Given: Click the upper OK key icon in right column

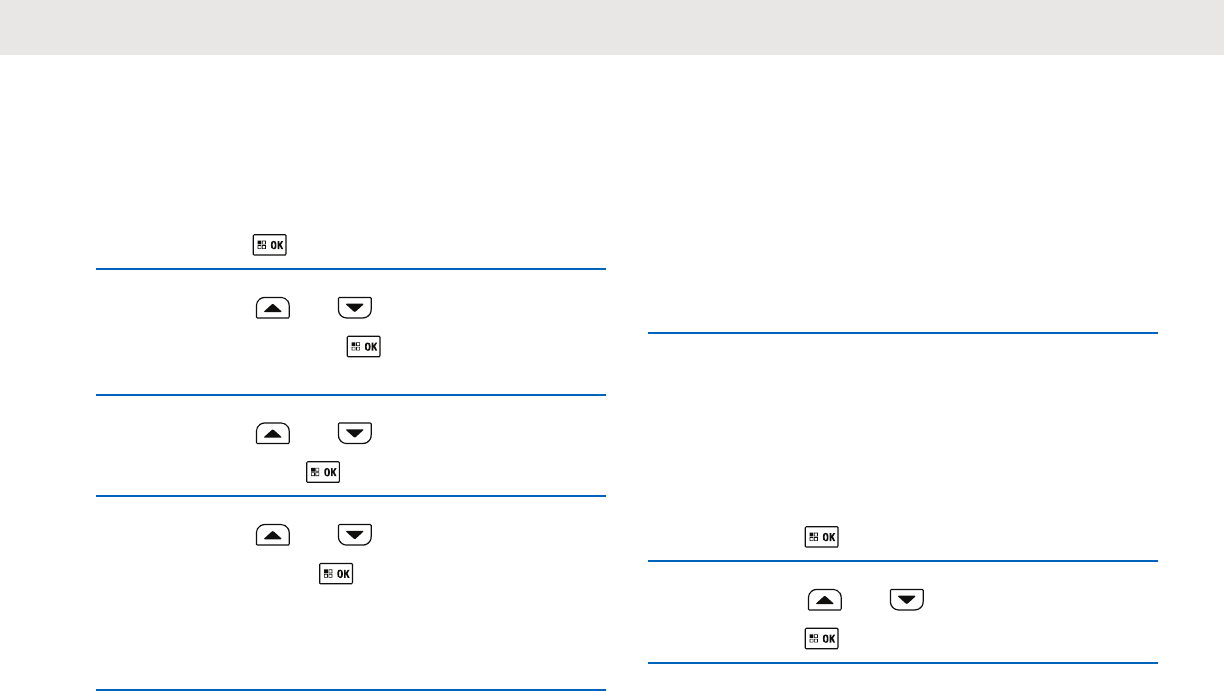Looking at the screenshot, I should (823, 538).
